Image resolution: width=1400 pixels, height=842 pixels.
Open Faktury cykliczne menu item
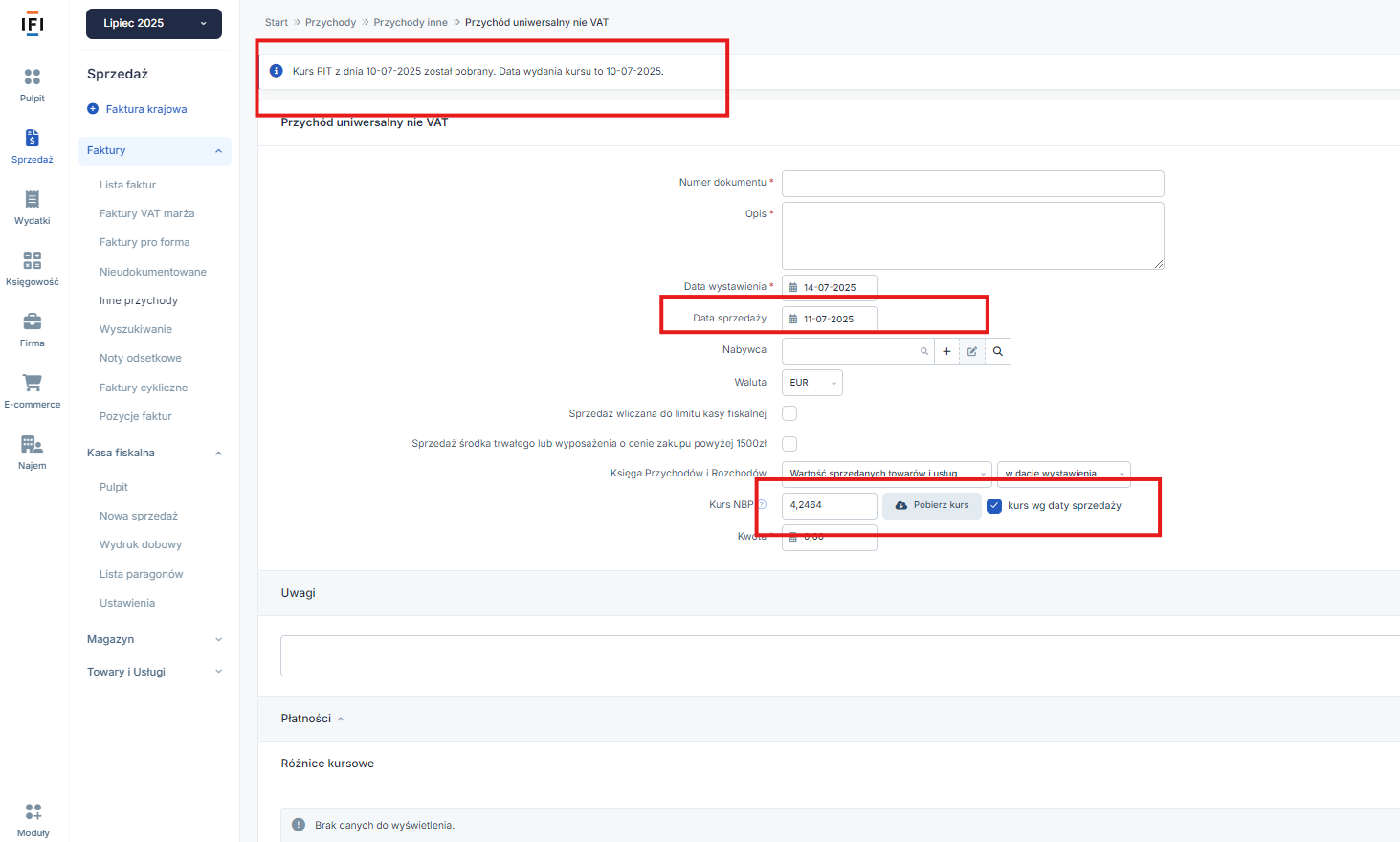(144, 388)
